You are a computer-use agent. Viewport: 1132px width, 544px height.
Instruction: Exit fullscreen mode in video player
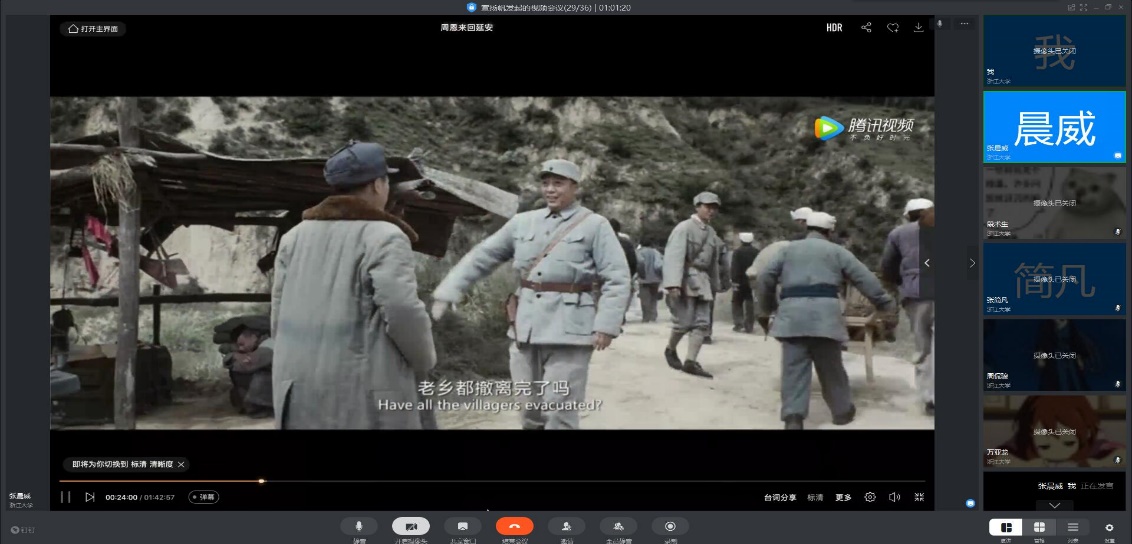(x=919, y=497)
